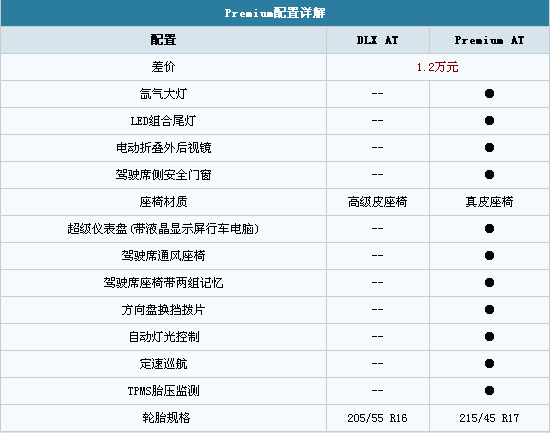Click the 1.2万元 price difference text
The height and width of the screenshot is (433, 550).
[437, 67]
